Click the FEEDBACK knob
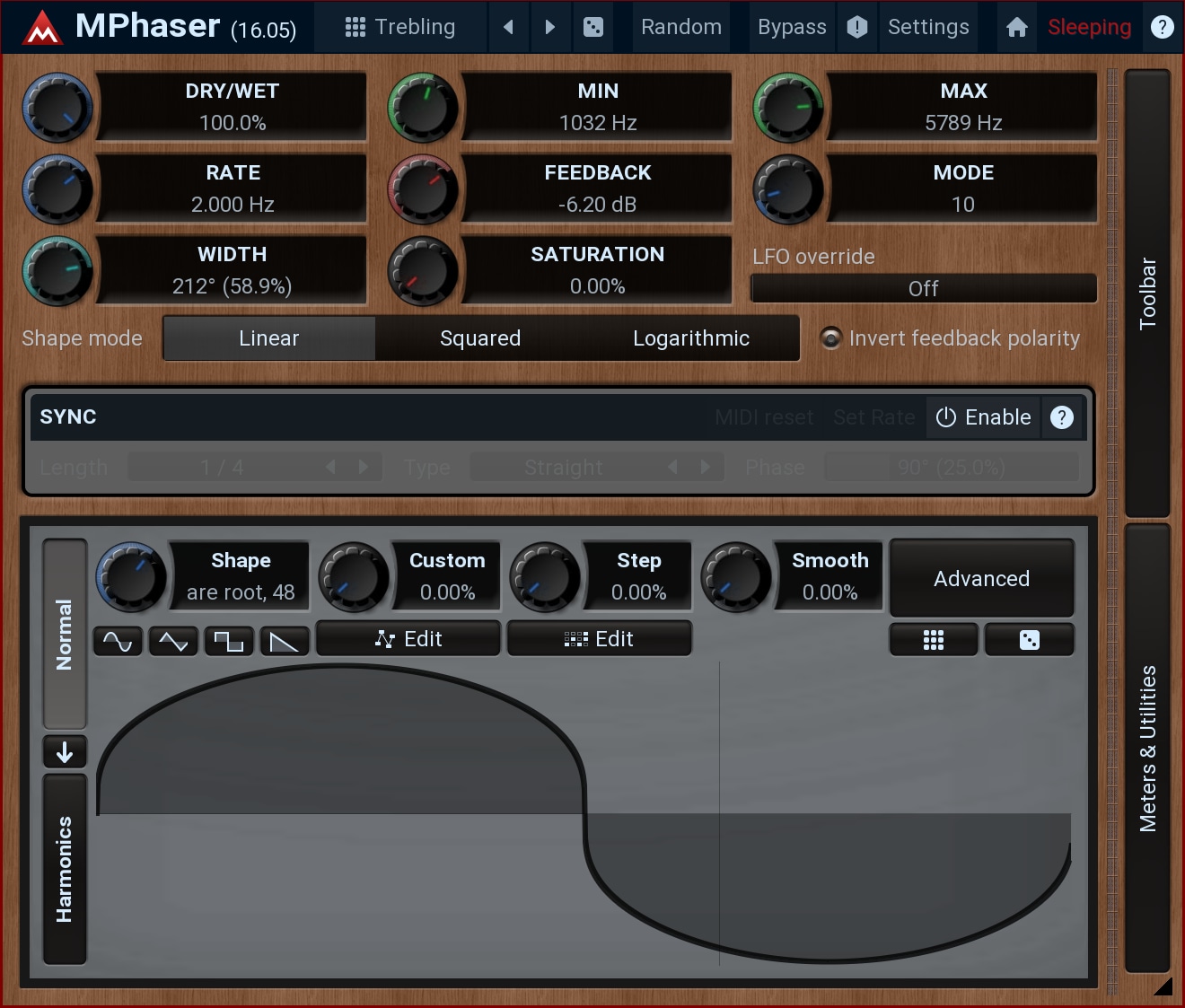1185x1008 pixels. (x=423, y=189)
